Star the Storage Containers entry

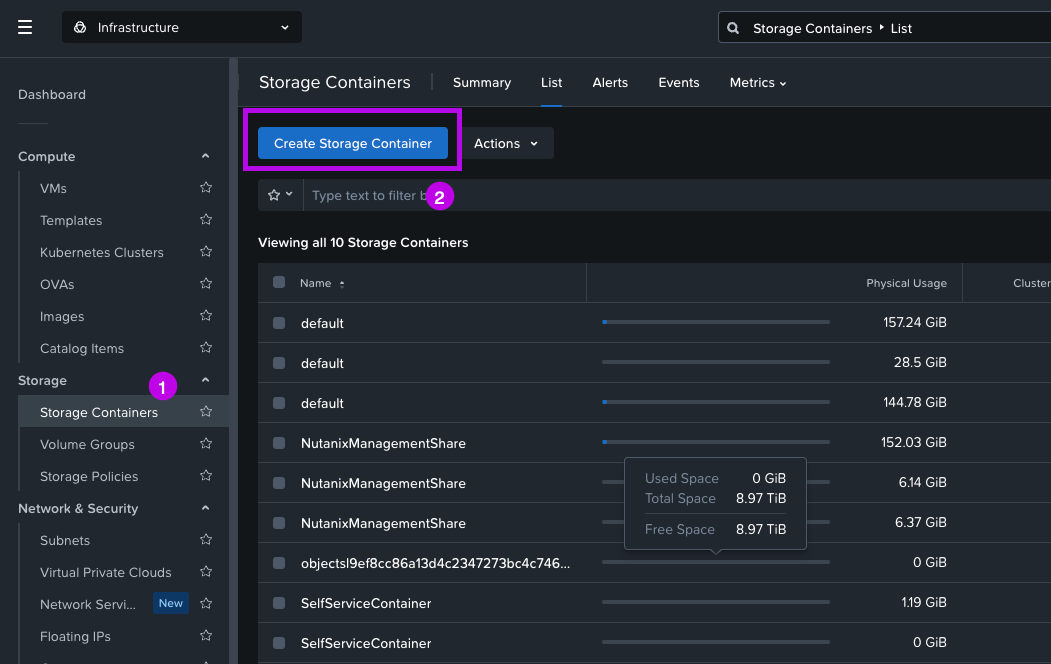[x=206, y=411]
